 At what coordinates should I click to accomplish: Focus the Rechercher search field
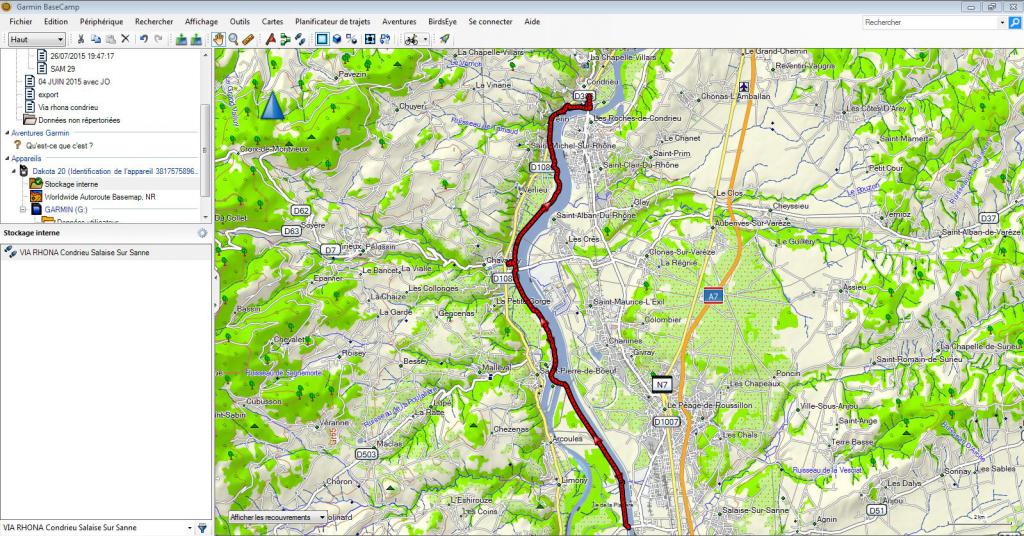coord(930,22)
